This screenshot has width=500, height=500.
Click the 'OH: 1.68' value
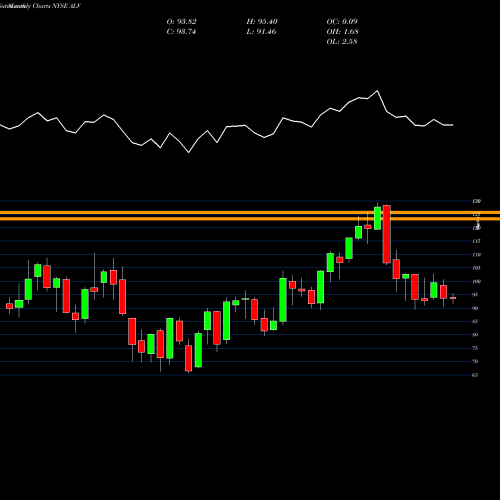(x=342, y=32)
